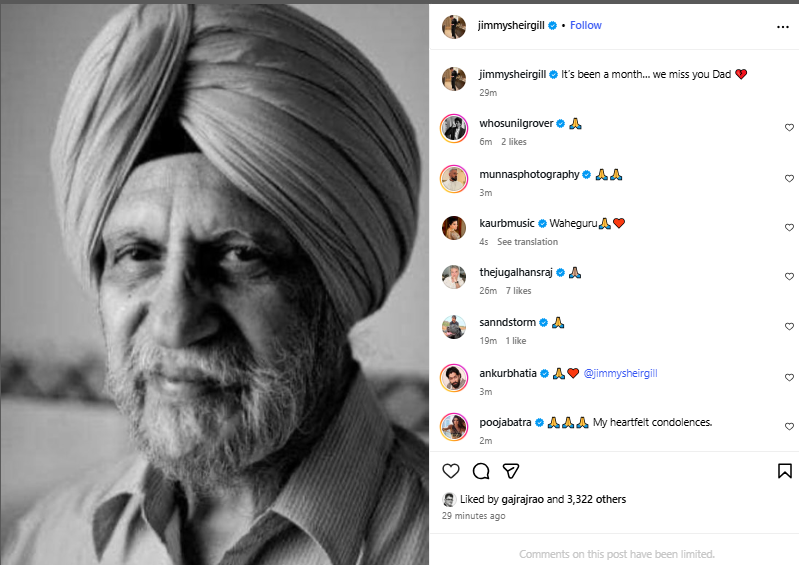View the 3,322 others who liked

[596, 499]
